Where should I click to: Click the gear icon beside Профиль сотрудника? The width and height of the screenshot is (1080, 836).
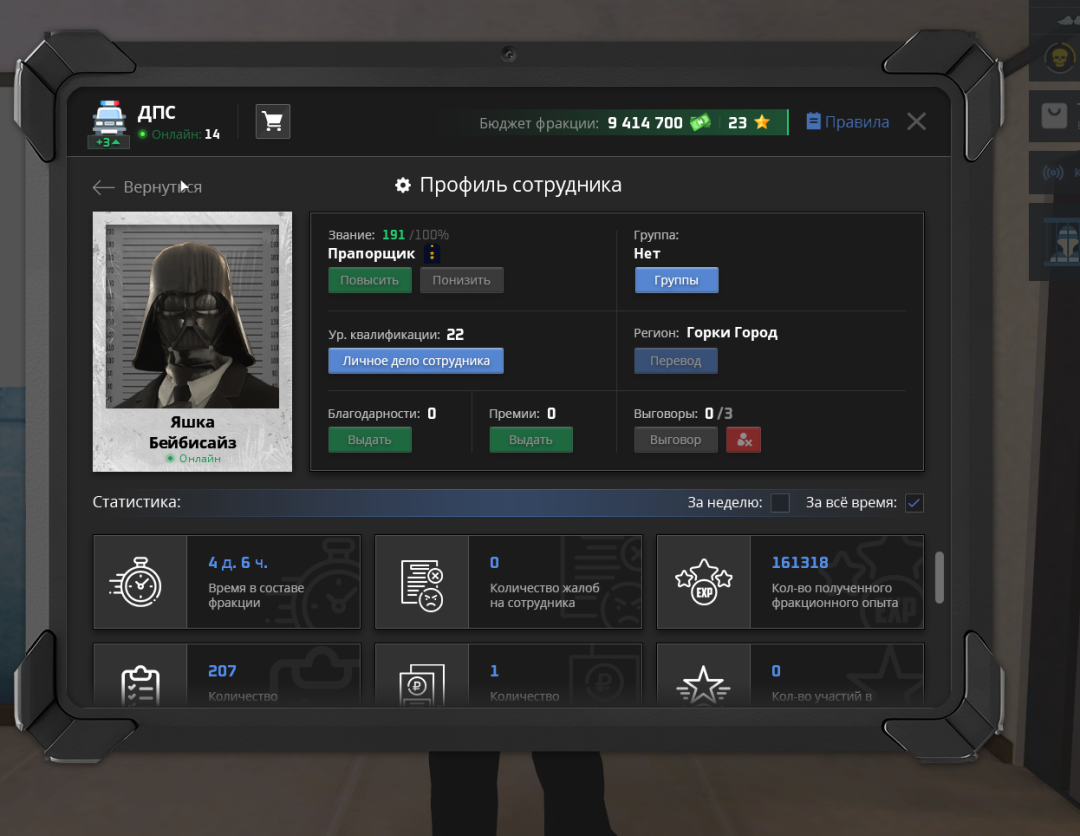click(403, 185)
